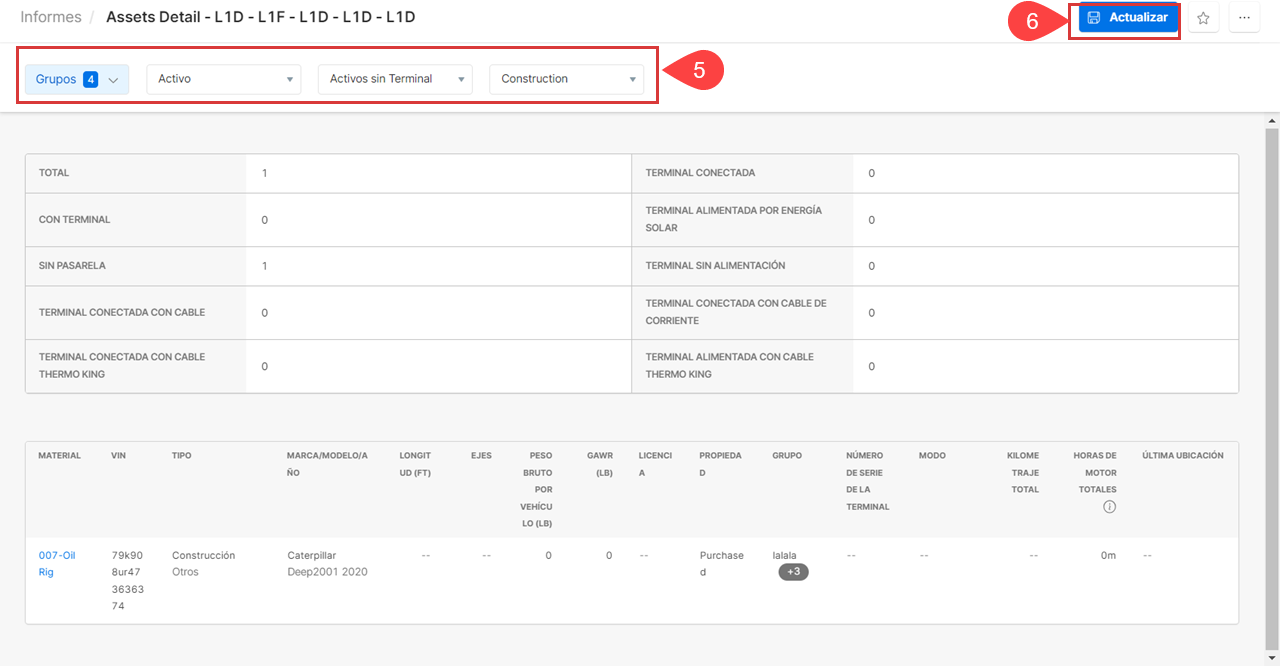This screenshot has height=666, width=1280.
Task: Click the disk icon inside Actualizar button
Action: 1094,18
